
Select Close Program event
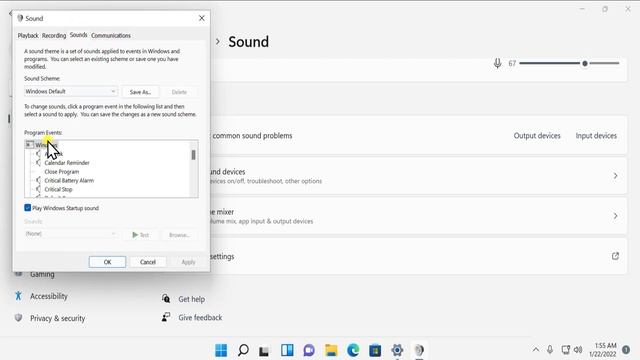(x=62, y=171)
